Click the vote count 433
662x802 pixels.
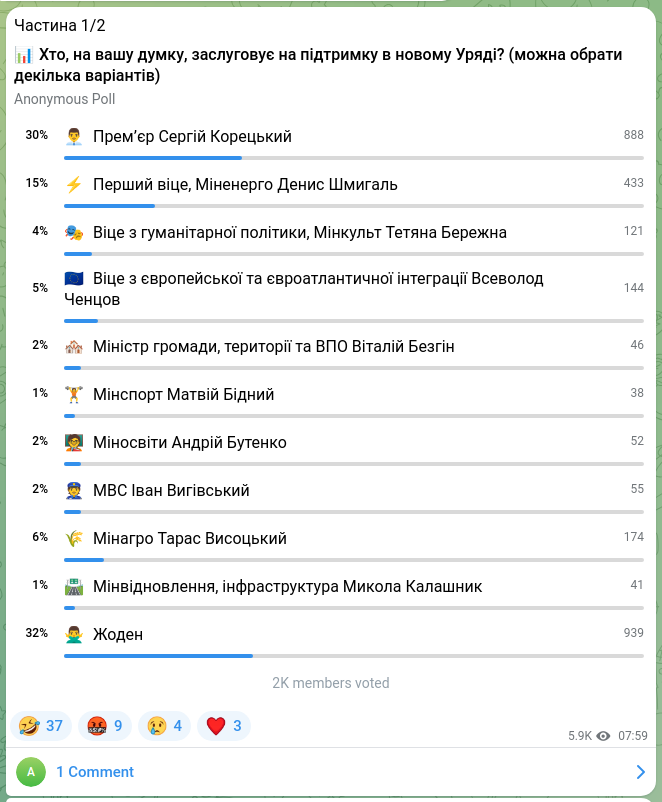633,183
